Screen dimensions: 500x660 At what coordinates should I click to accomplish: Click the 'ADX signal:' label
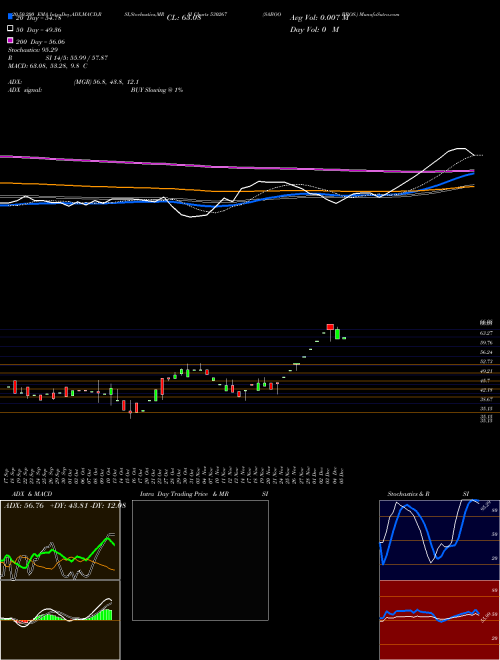25,90
